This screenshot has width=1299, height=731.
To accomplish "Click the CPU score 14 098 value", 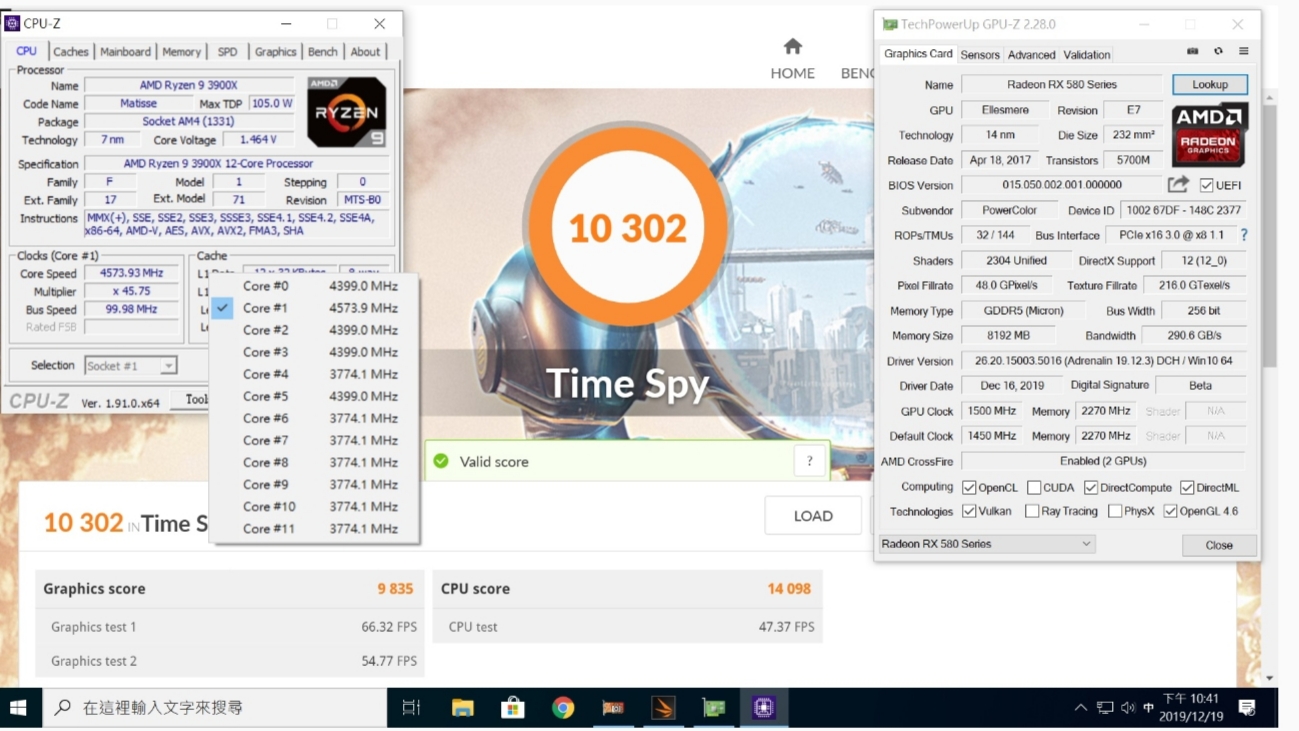I will tap(789, 589).
